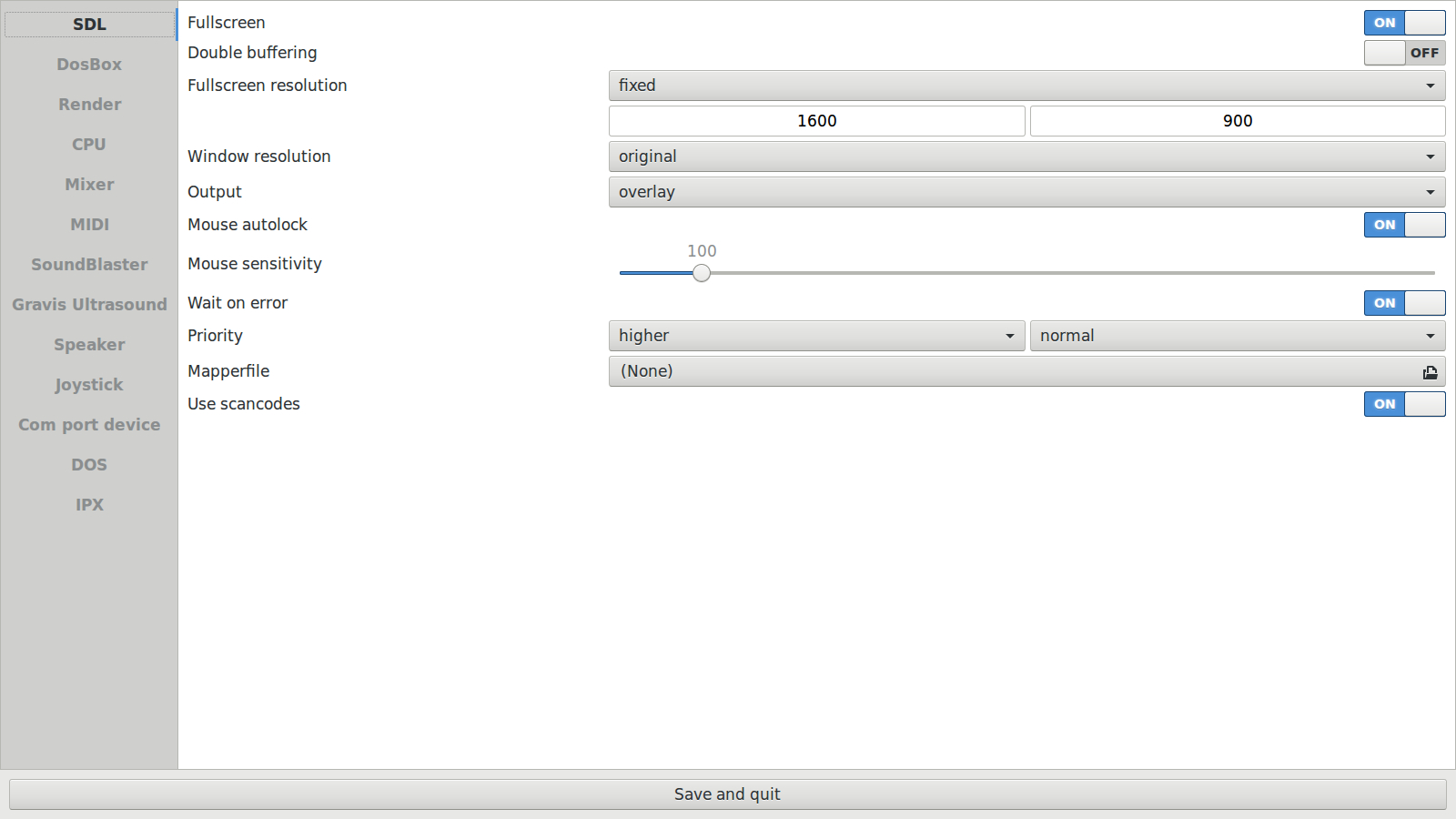
Task: Switch to the Com port device tab
Action: pos(89,425)
